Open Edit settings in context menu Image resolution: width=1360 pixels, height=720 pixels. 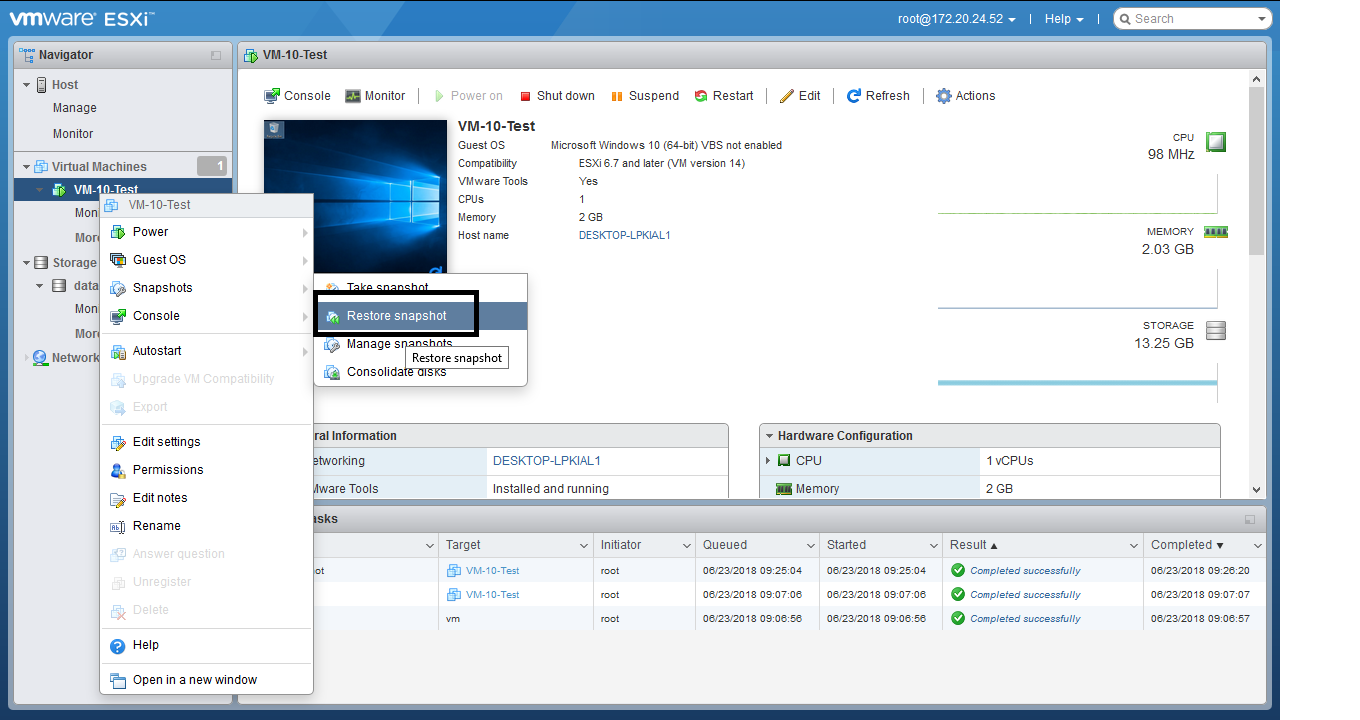coord(166,442)
